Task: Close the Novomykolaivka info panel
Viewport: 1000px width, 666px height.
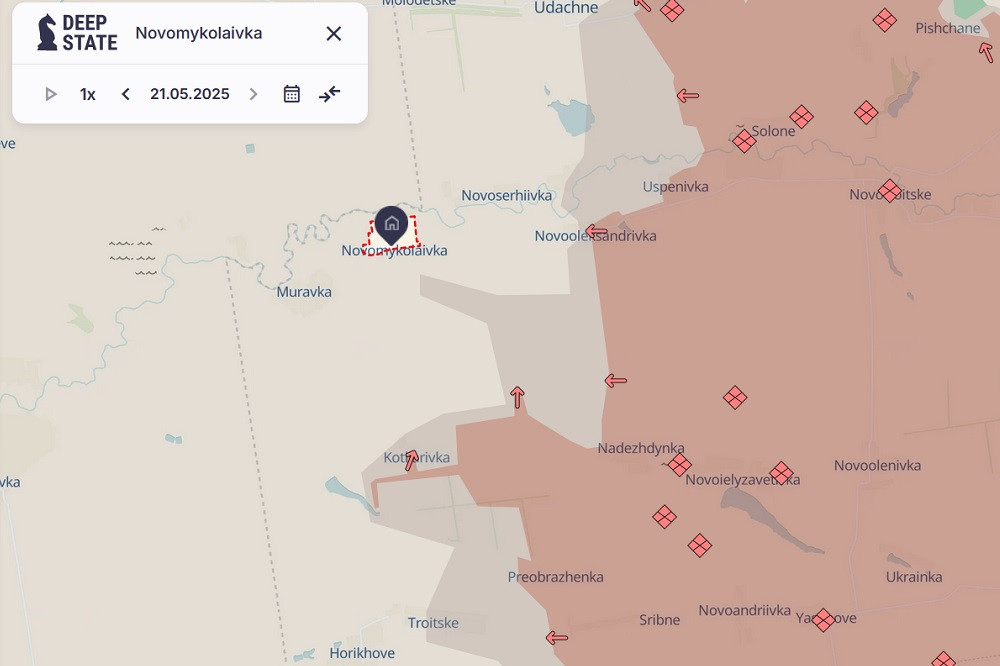Action: point(334,33)
